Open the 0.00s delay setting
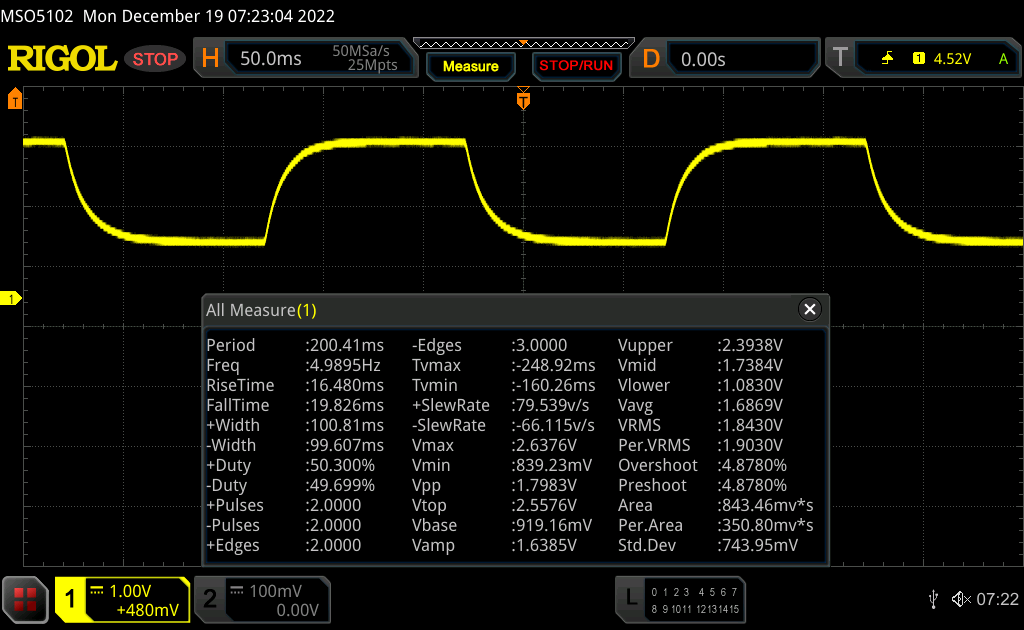This screenshot has height=630, width=1024. (703, 59)
